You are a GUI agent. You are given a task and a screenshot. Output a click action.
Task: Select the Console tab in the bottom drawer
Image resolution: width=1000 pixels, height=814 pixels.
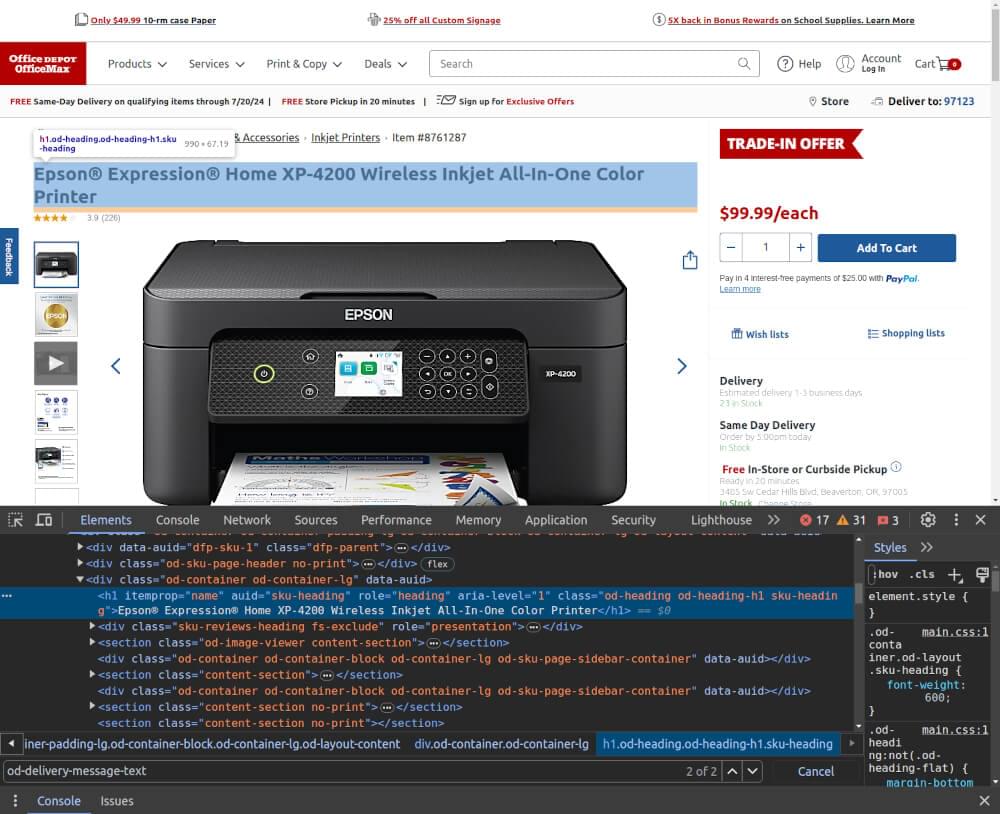pos(58,801)
